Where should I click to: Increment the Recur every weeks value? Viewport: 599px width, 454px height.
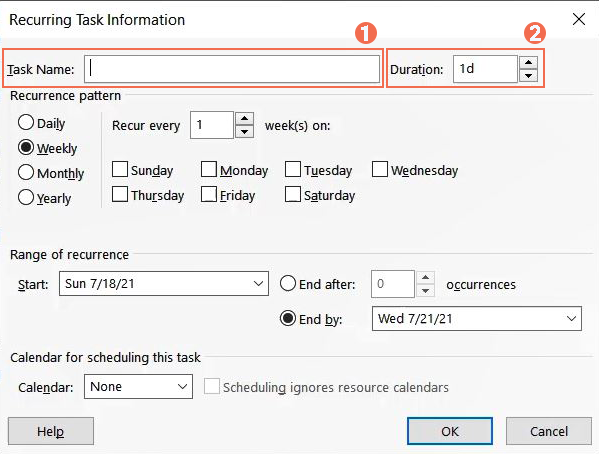tap(244, 118)
